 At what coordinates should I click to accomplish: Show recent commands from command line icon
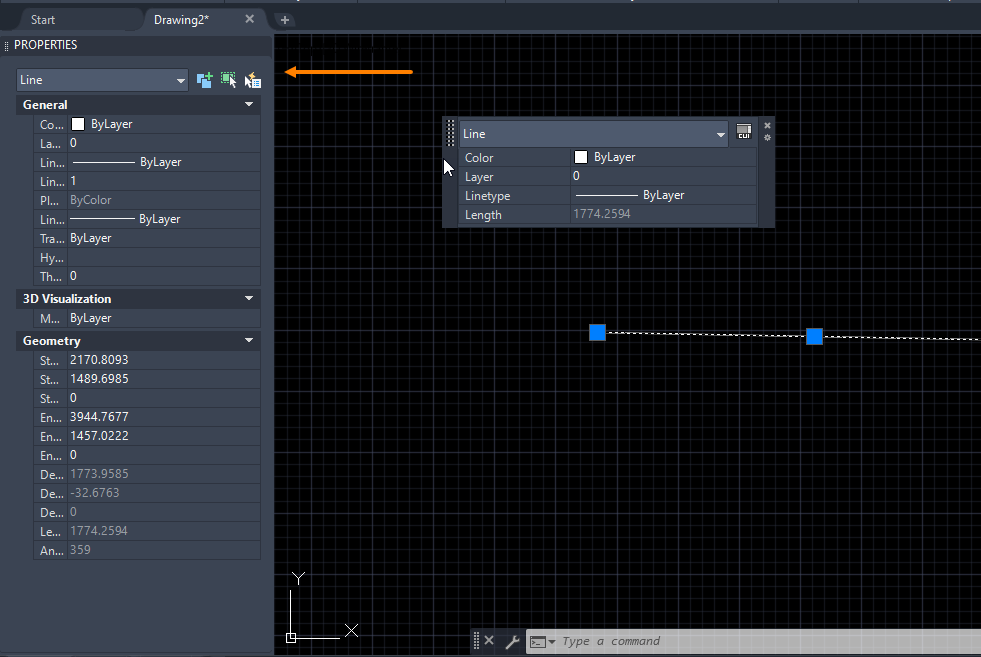(x=542, y=642)
